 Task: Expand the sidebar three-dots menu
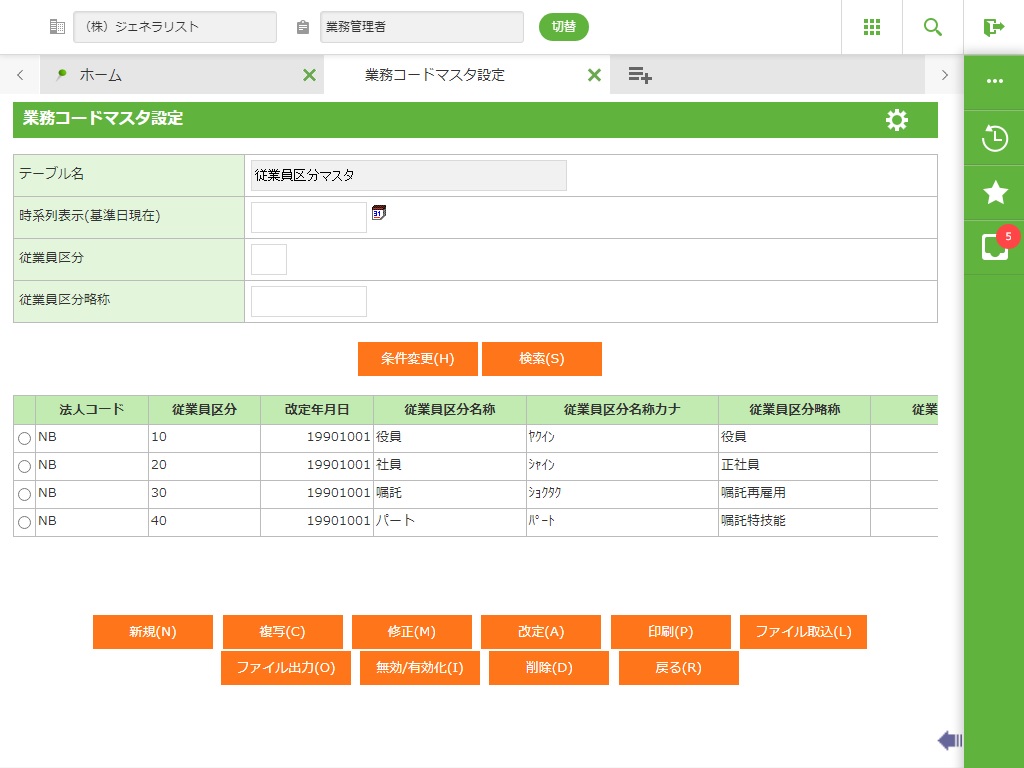994,81
